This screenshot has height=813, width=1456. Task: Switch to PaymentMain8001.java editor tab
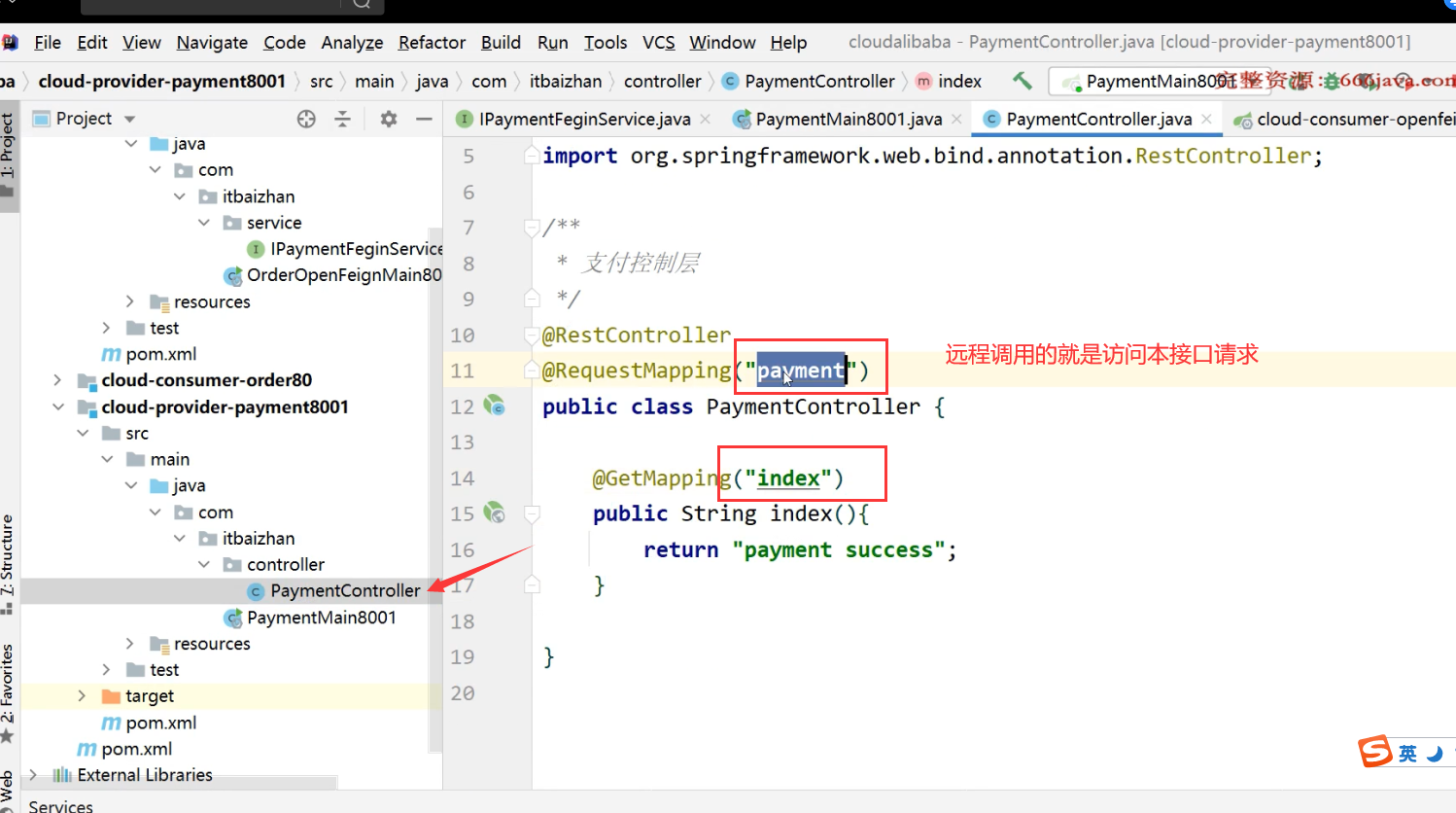tap(849, 119)
